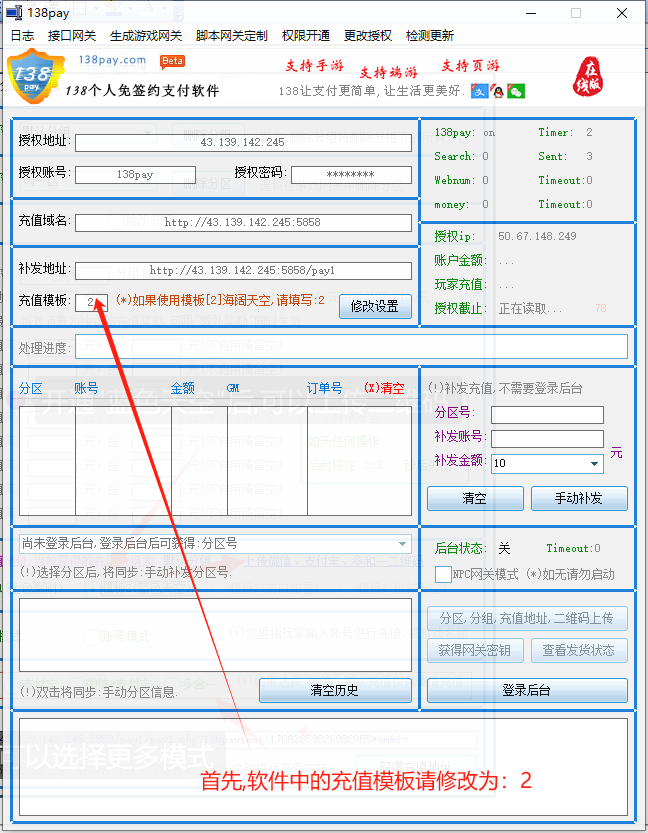
Task: Click the 订单号 column header
Action: [325, 388]
